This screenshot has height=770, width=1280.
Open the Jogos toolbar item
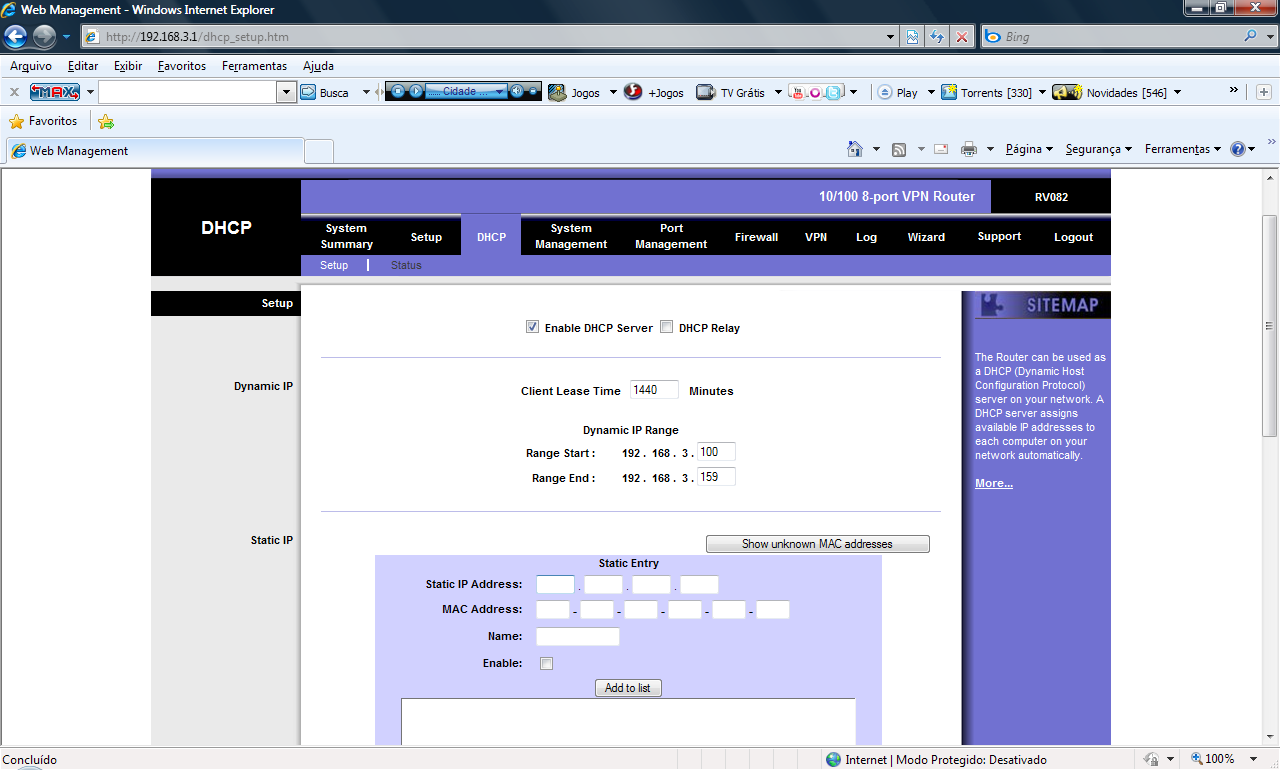click(575, 92)
